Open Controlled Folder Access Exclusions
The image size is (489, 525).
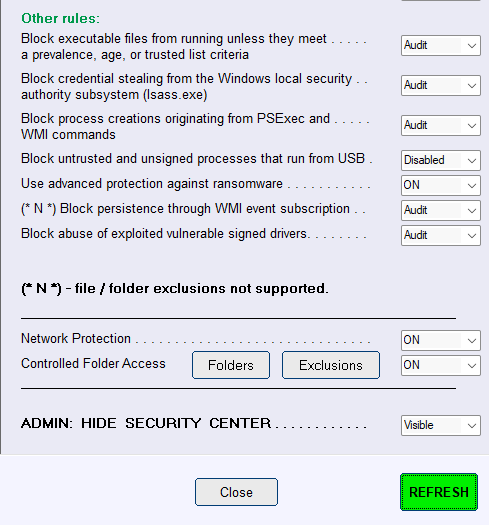coord(331,365)
